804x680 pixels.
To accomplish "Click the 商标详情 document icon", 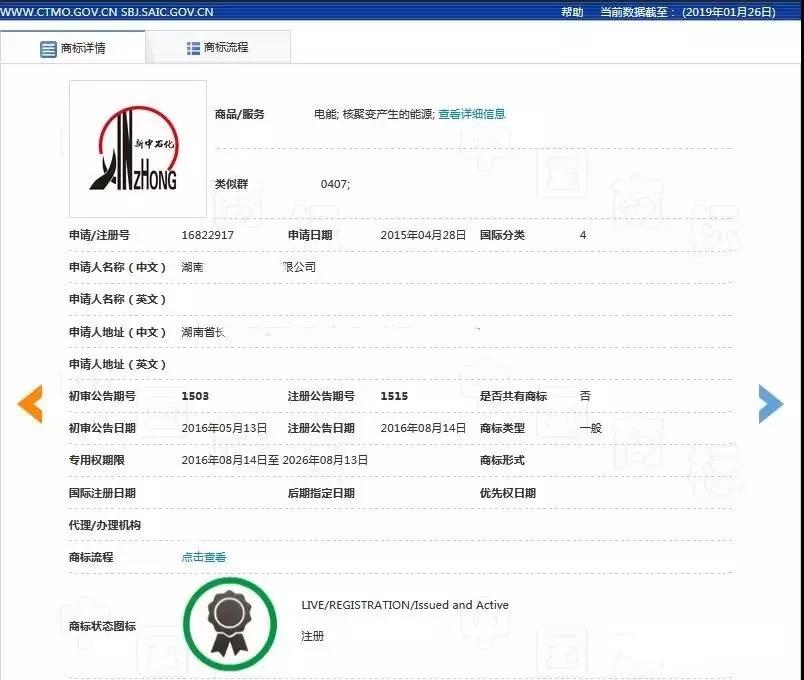I will pos(48,49).
